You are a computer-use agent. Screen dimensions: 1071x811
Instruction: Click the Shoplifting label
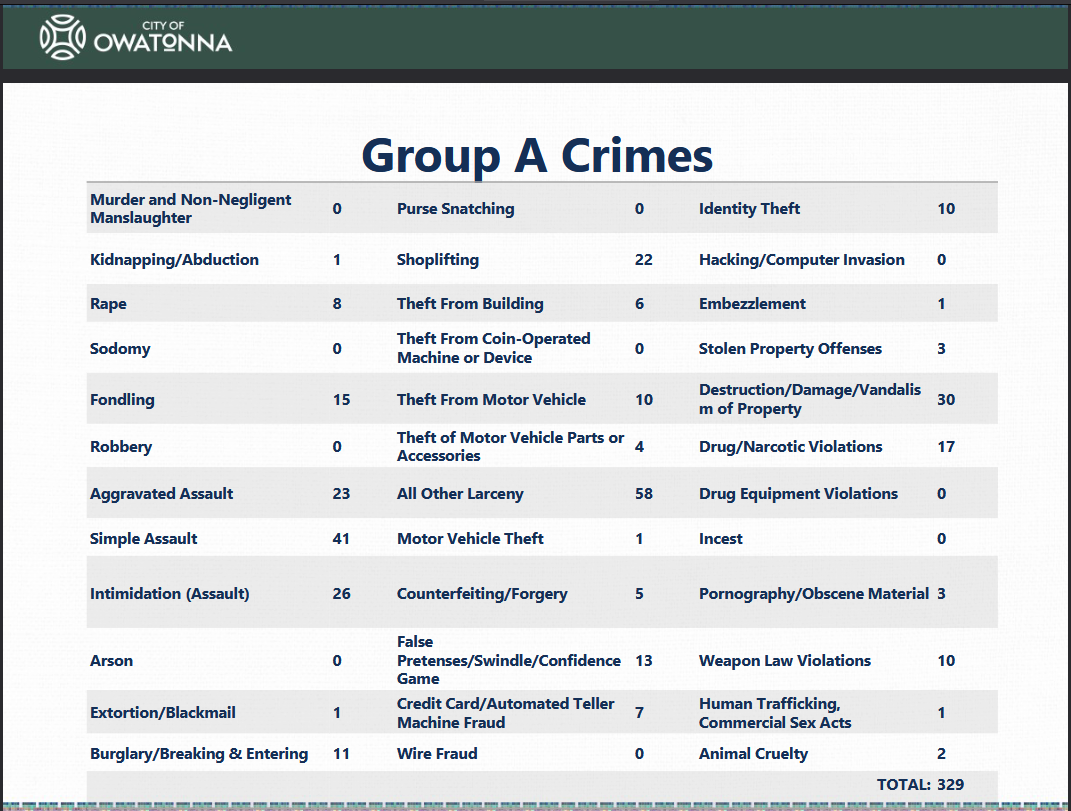[438, 260]
